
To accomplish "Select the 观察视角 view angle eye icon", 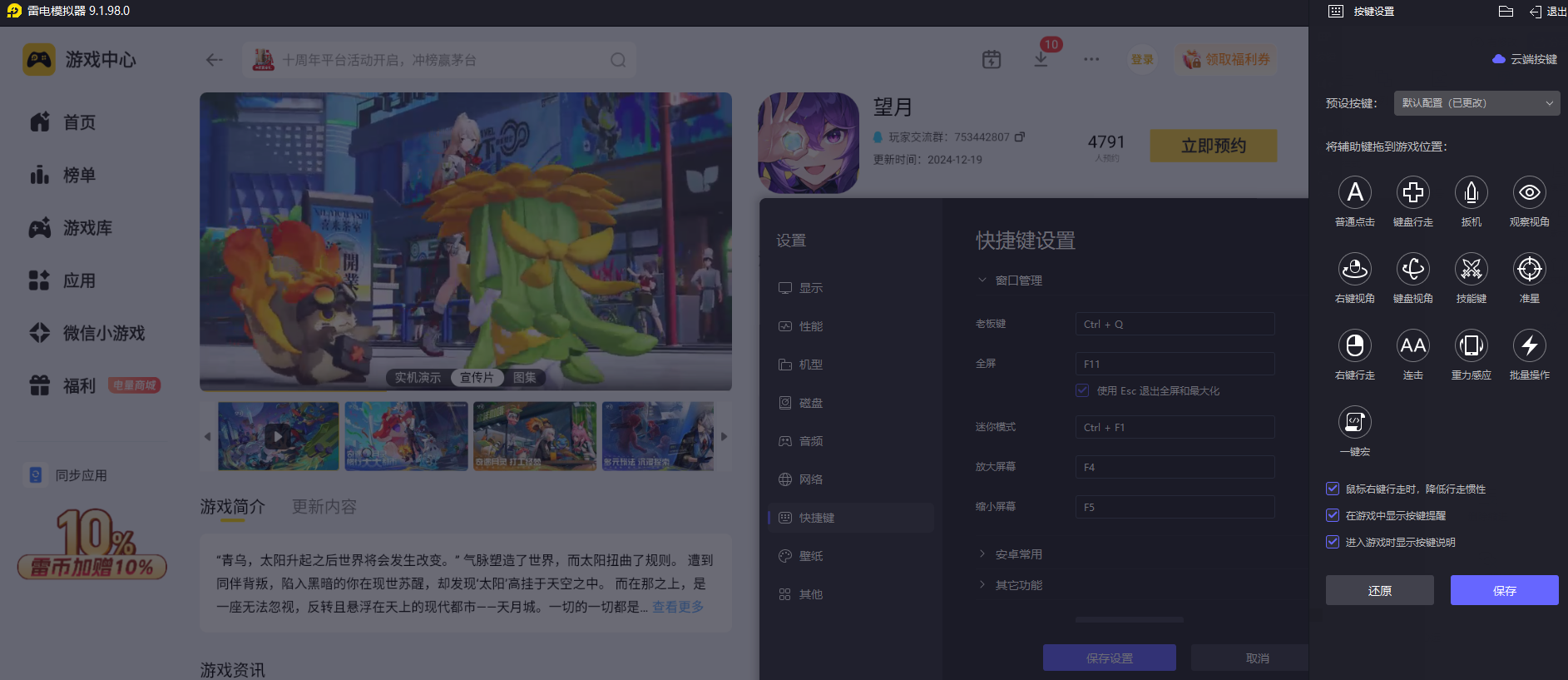I will pos(1529,192).
